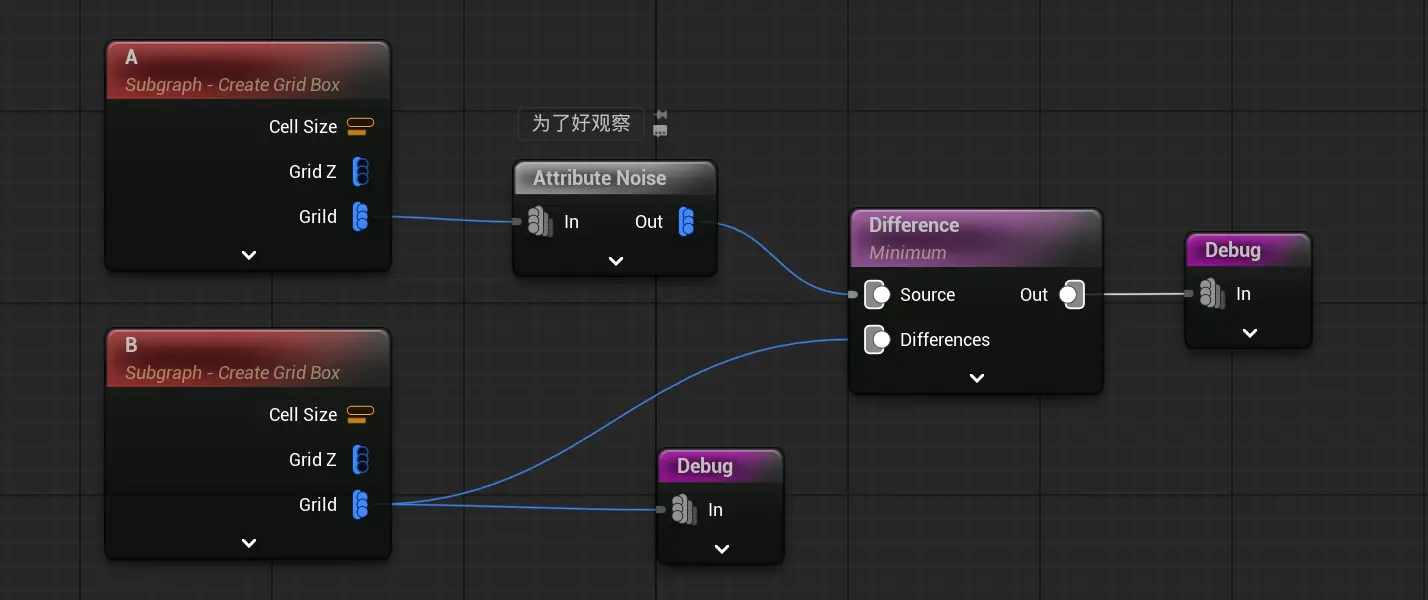The width and height of the screenshot is (1428, 600).
Task: Click the Differences input pin on Difference node
Action: coord(877,340)
